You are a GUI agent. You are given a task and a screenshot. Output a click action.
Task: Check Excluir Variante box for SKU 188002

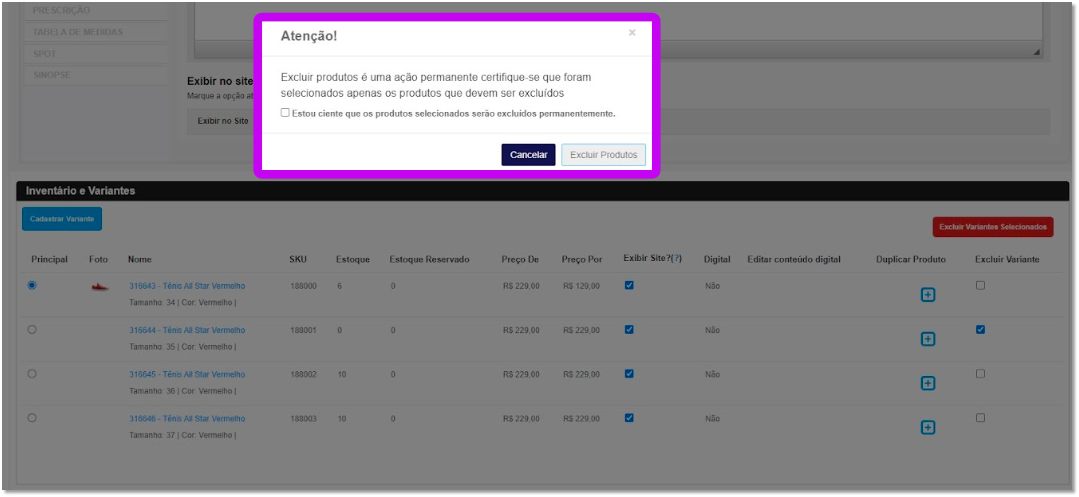coord(981,374)
